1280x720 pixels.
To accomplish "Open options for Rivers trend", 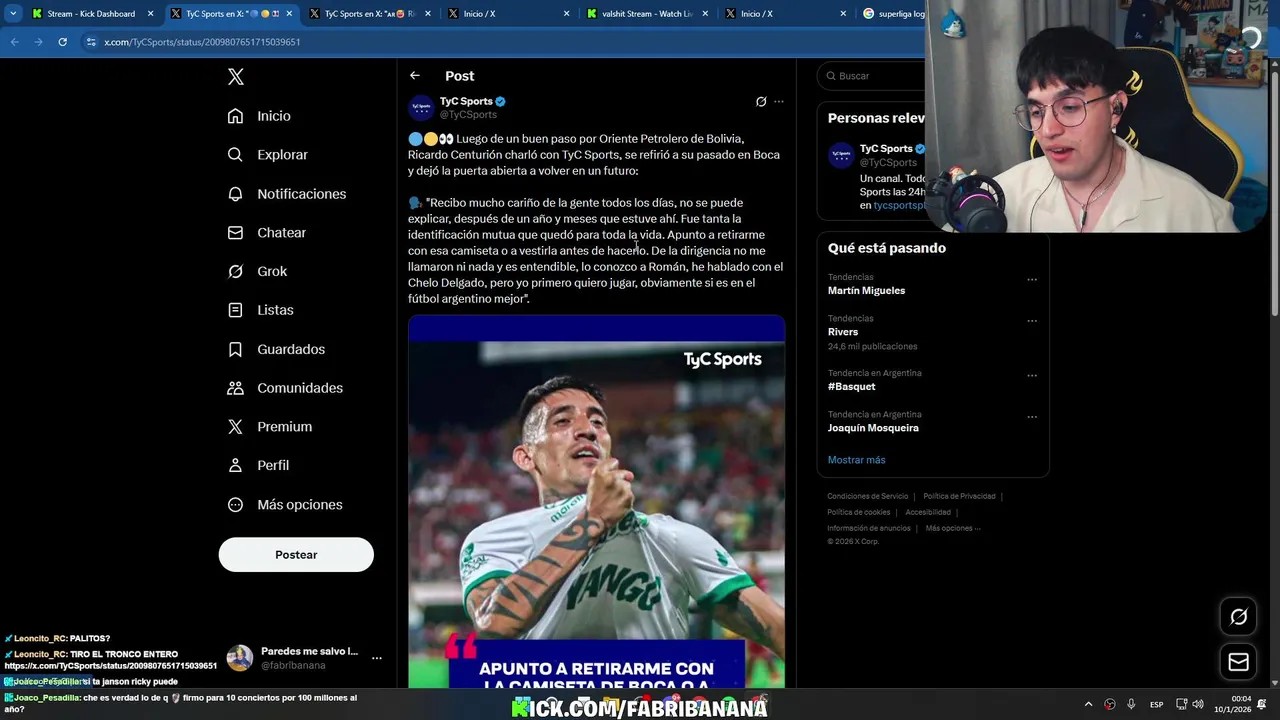I will 1032,321.
